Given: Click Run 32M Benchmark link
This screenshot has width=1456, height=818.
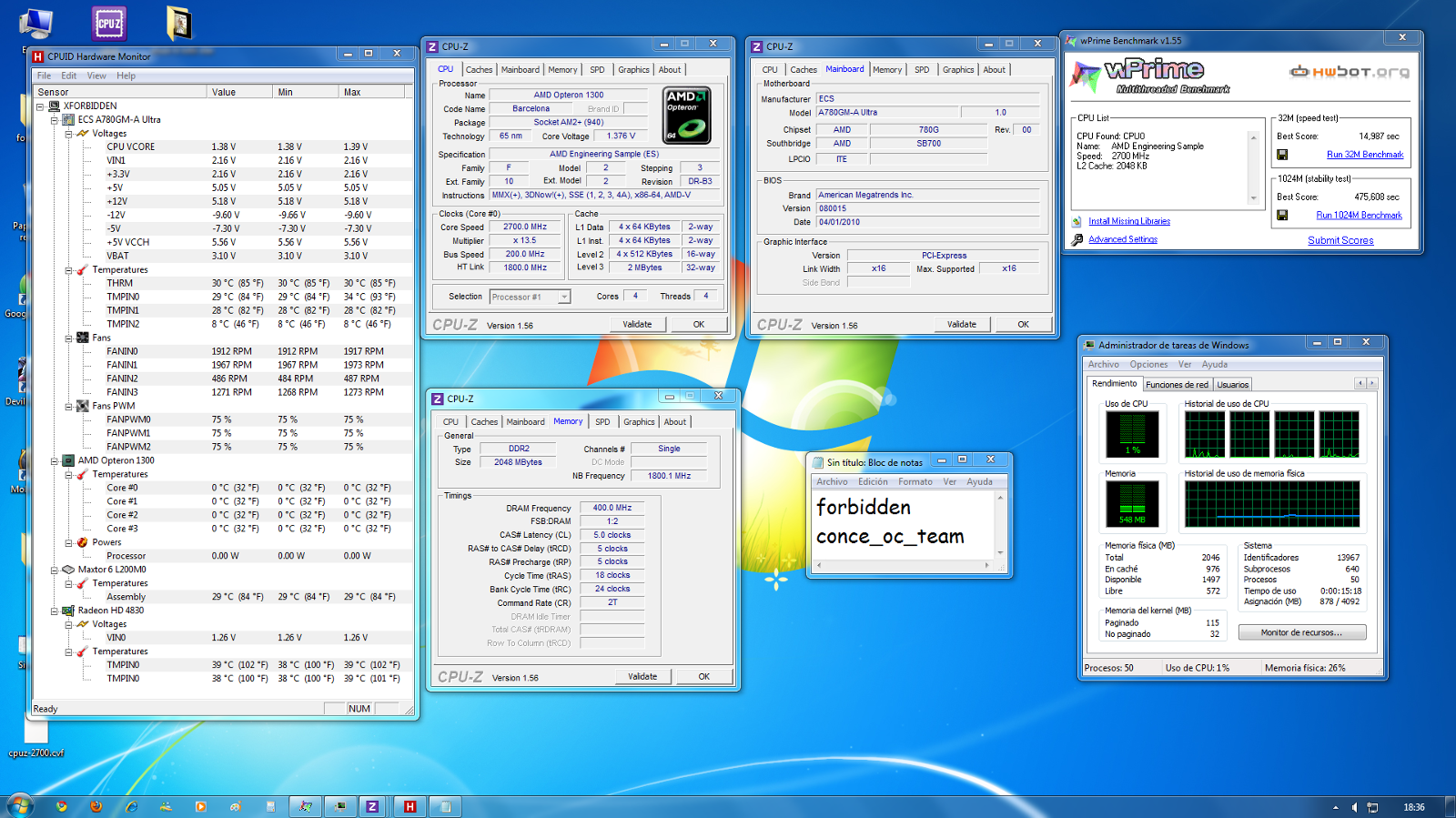Looking at the screenshot, I should pyautogui.click(x=1365, y=155).
